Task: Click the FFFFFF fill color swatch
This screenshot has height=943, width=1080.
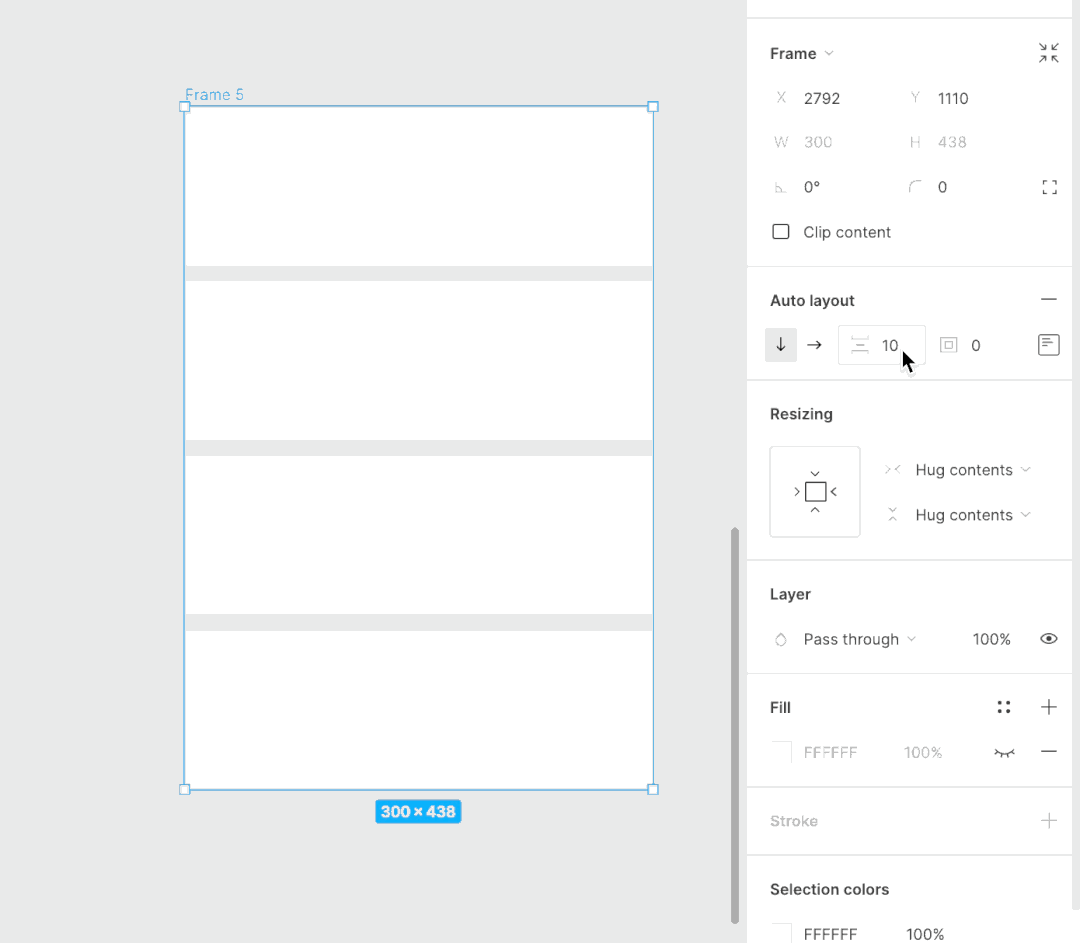Action: [x=782, y=752]
